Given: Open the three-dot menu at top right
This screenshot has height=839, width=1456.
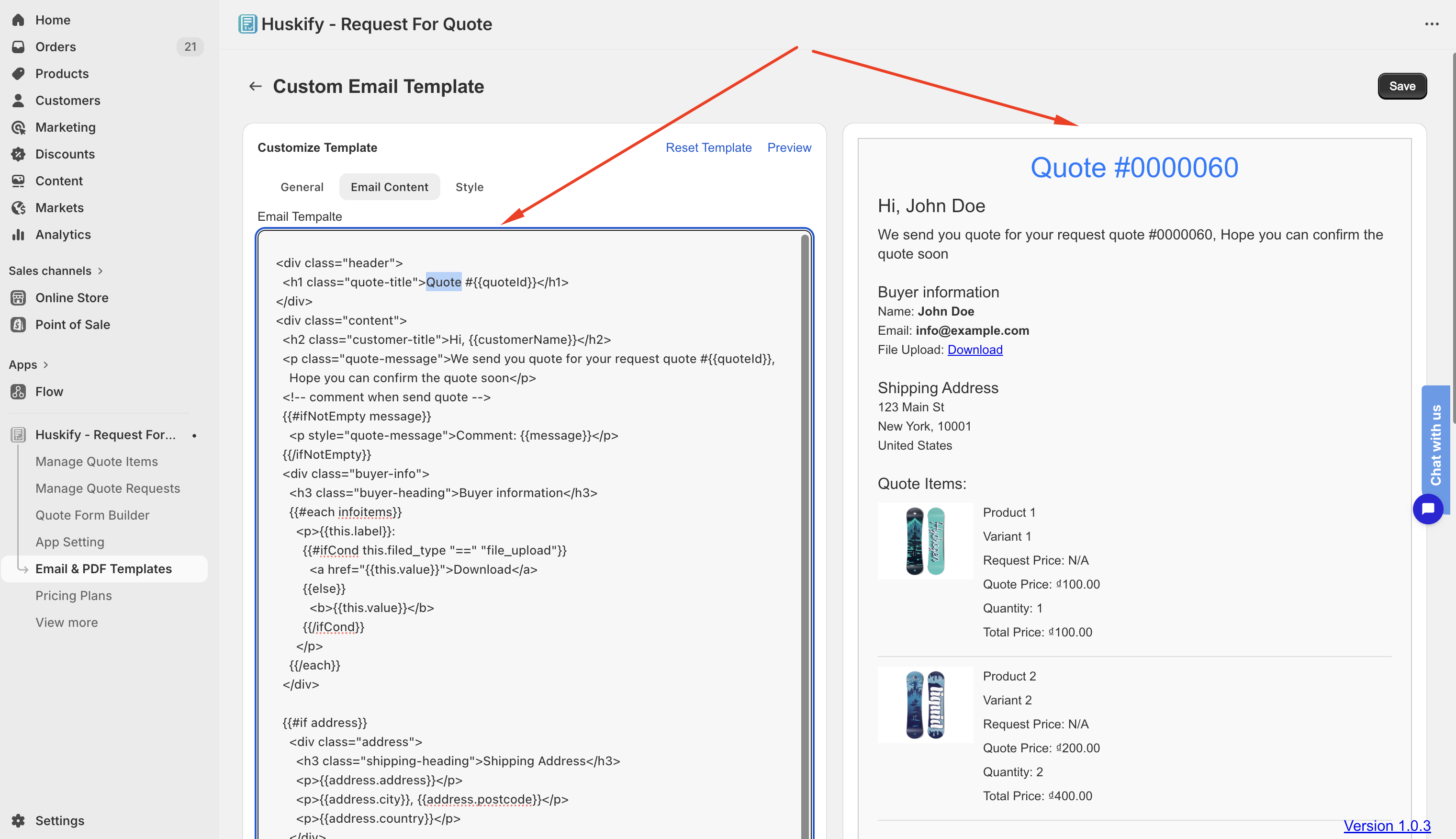Looking at the screenshot, I should pyautogui.click(x=1432, y=23).
